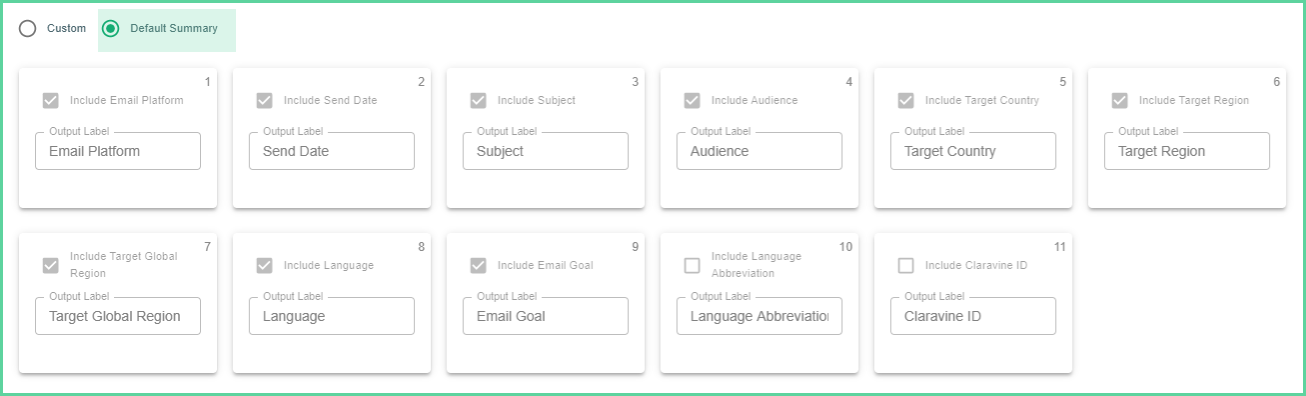1306x396 pixels.
Task: Uncheck the Include Language checkbox
Action: coord(265,266)
